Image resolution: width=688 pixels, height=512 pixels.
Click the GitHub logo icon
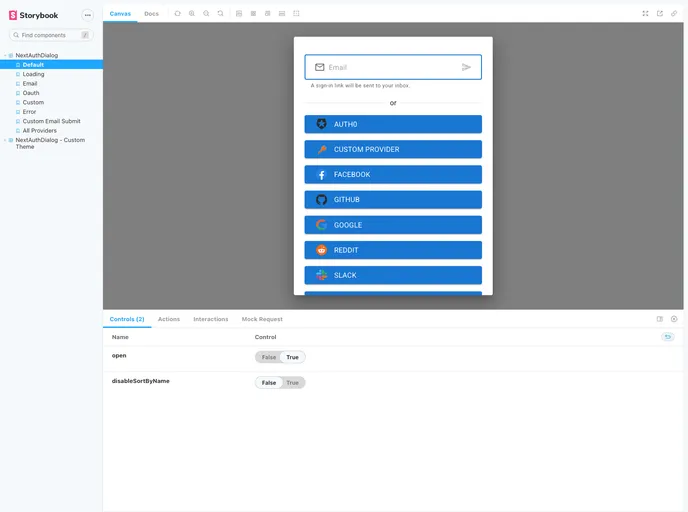pos(322,200)
